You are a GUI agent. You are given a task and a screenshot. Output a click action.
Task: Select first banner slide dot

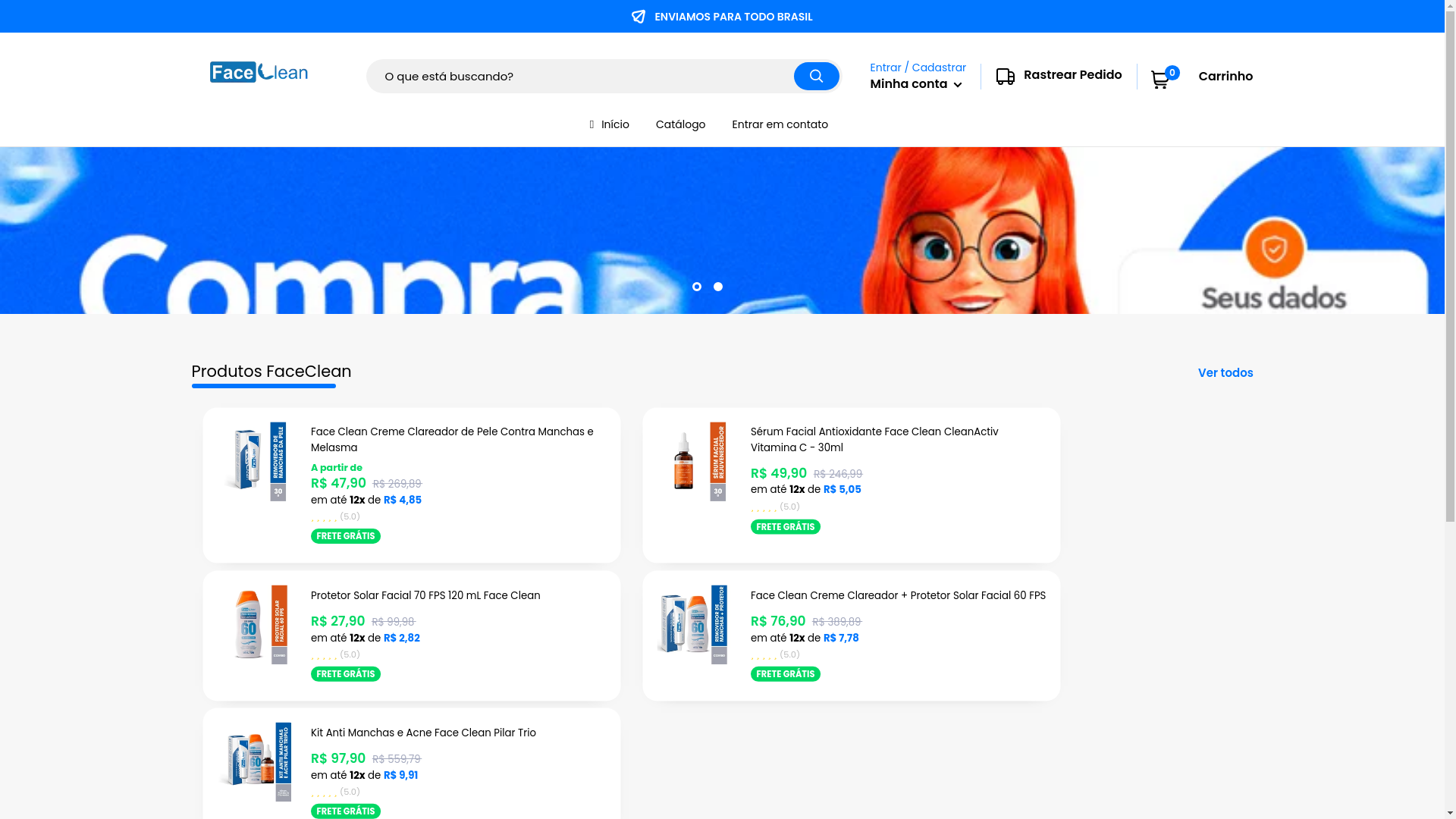click(696, 287)
